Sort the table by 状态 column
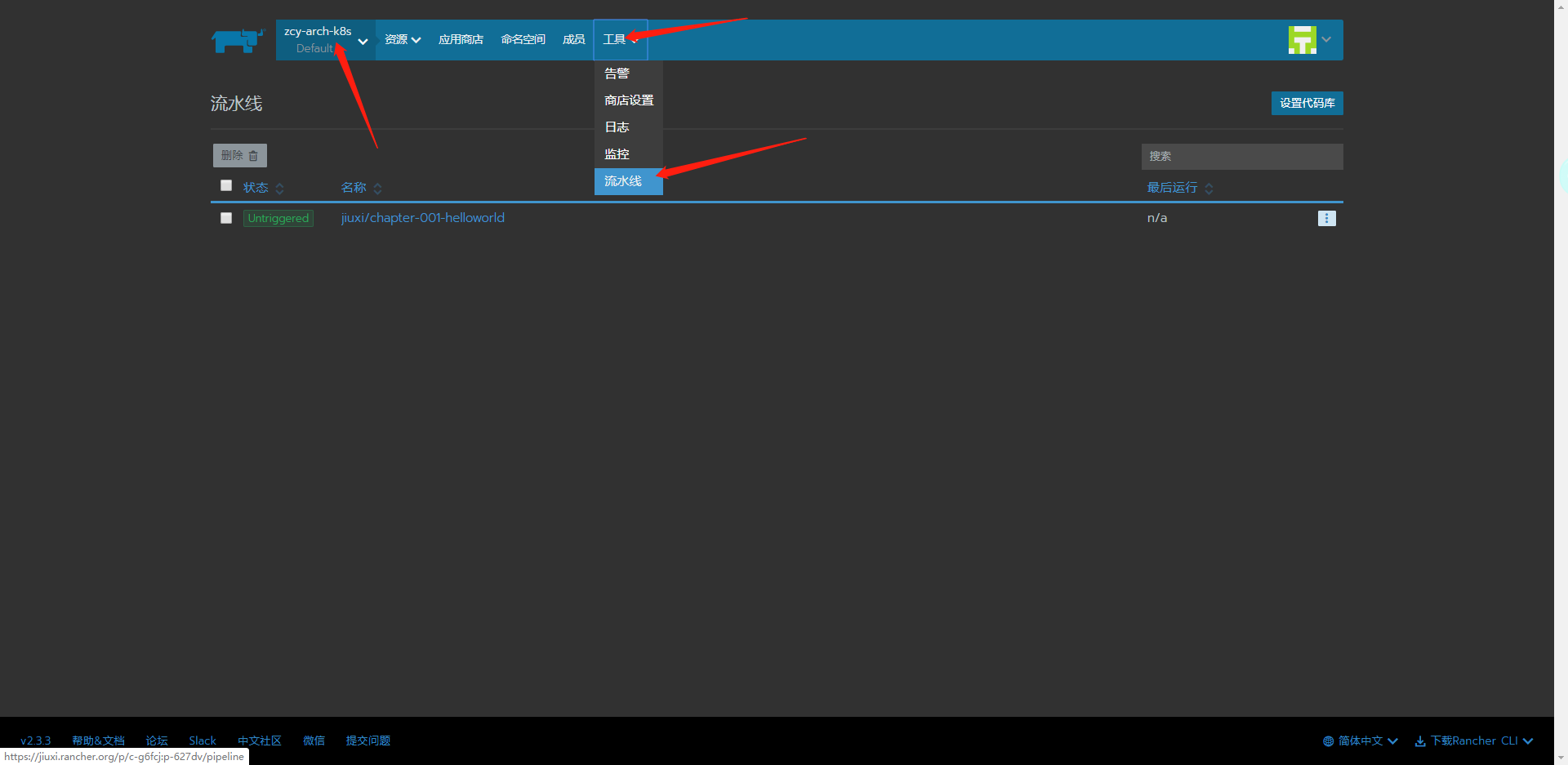 point(263,188)
